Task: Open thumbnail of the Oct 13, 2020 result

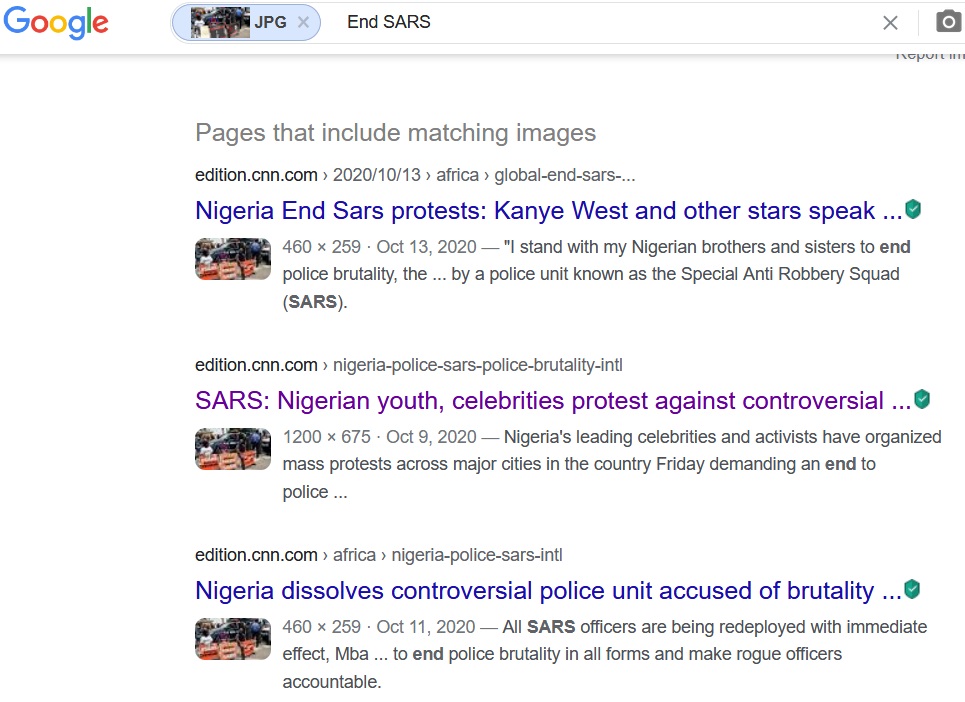Action: click(x=233, y=259)
